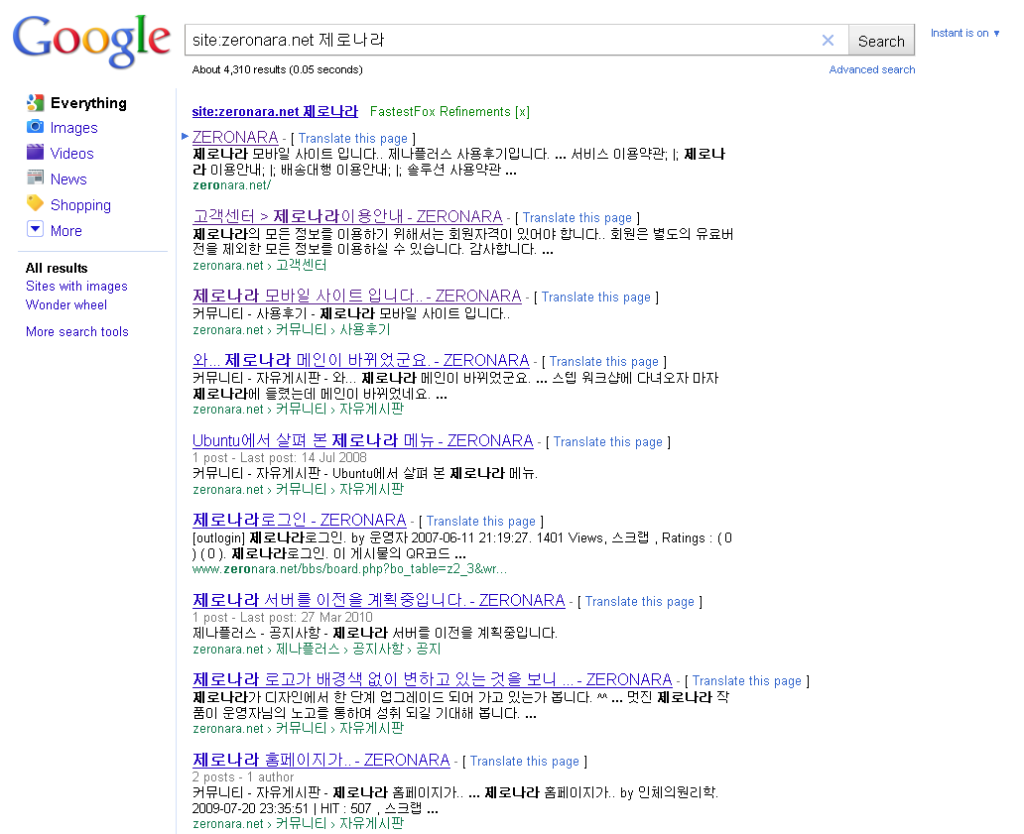The width and height of the screenshot is (1024, 834).
Task: Open News search via newspaper icon
Action: click(35, 178)
